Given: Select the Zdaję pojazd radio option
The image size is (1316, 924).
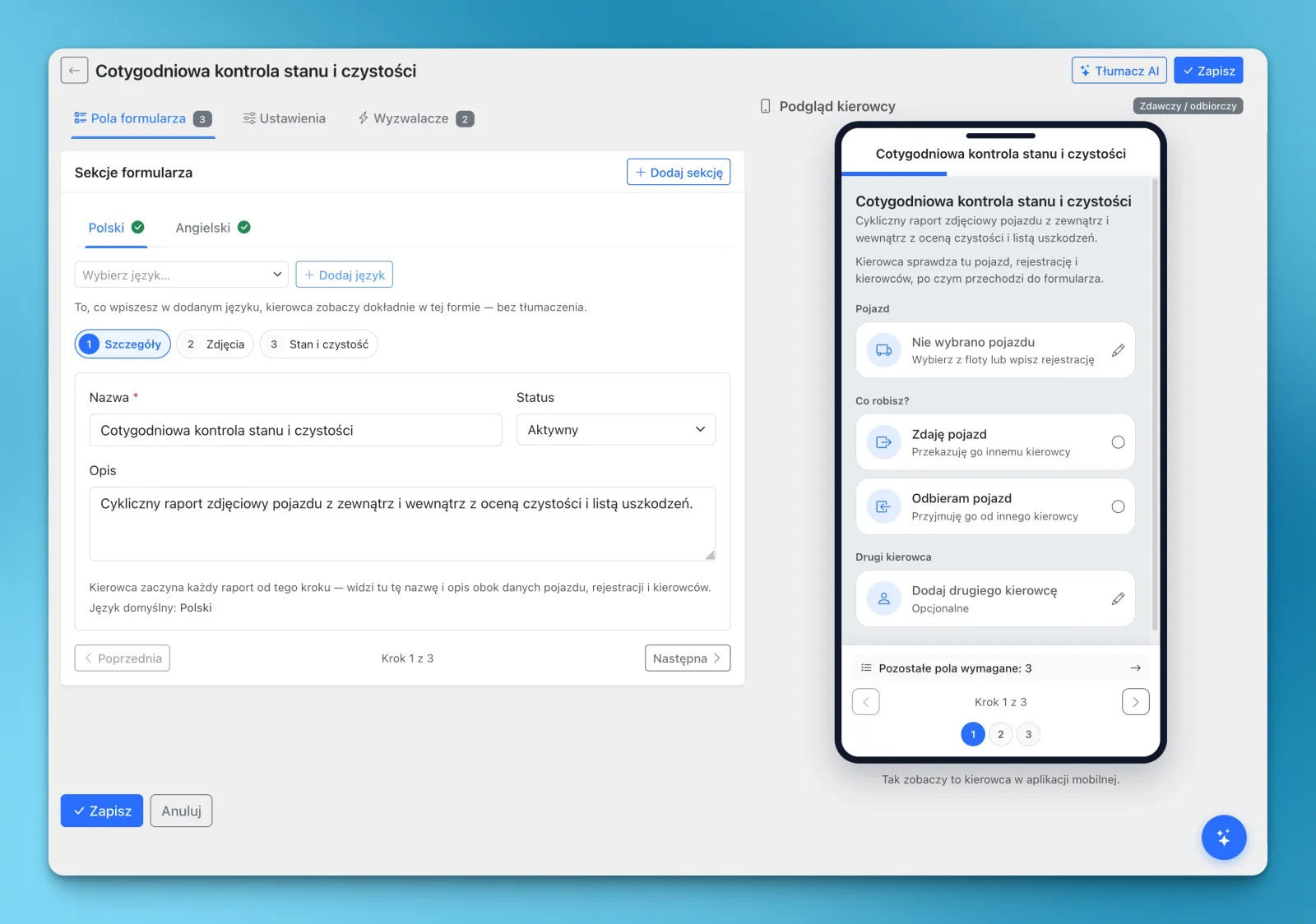Looking at the screenshot, I should (1118, 442).
